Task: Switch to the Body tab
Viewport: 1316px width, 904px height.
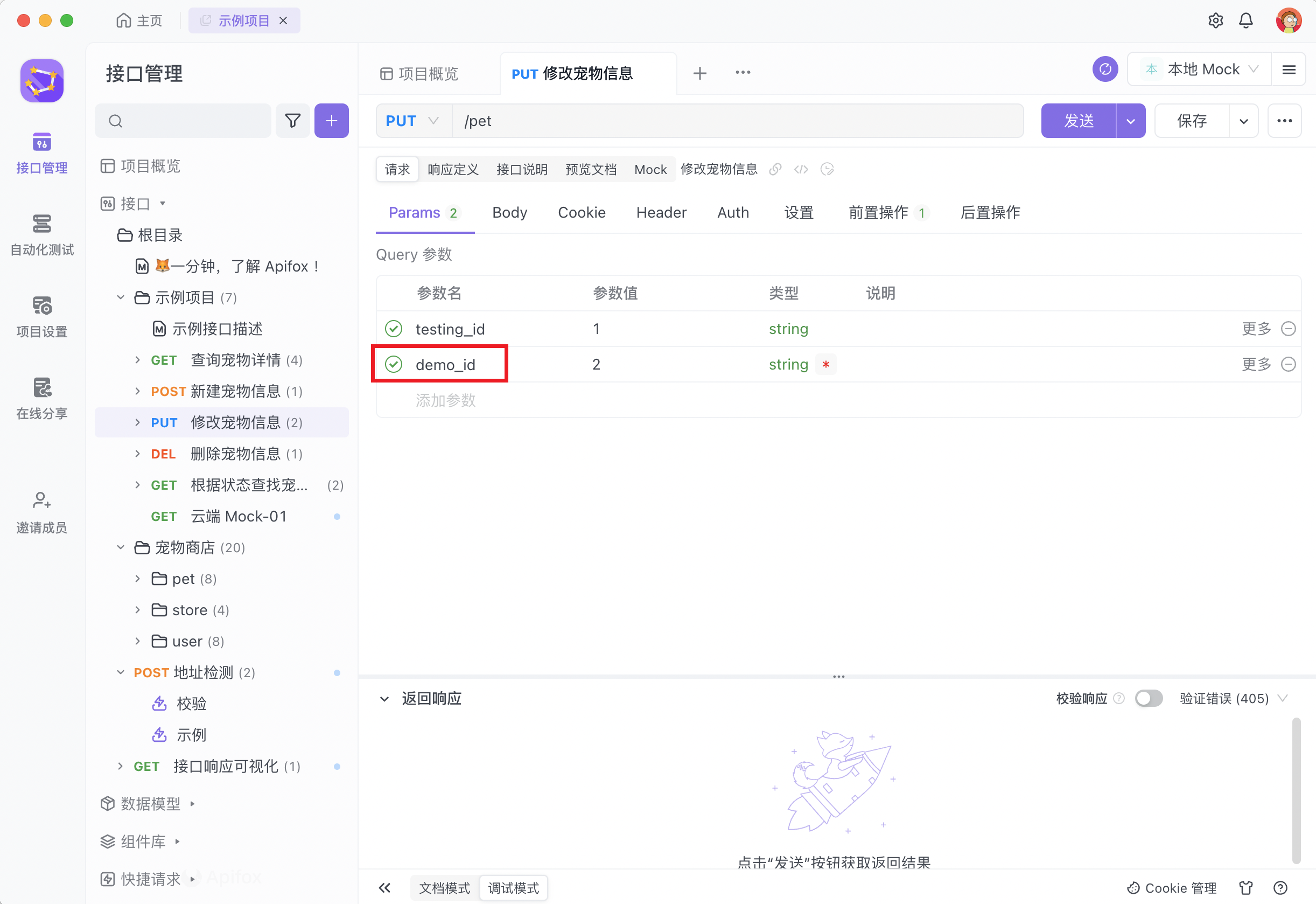Action: coord(509,212)
